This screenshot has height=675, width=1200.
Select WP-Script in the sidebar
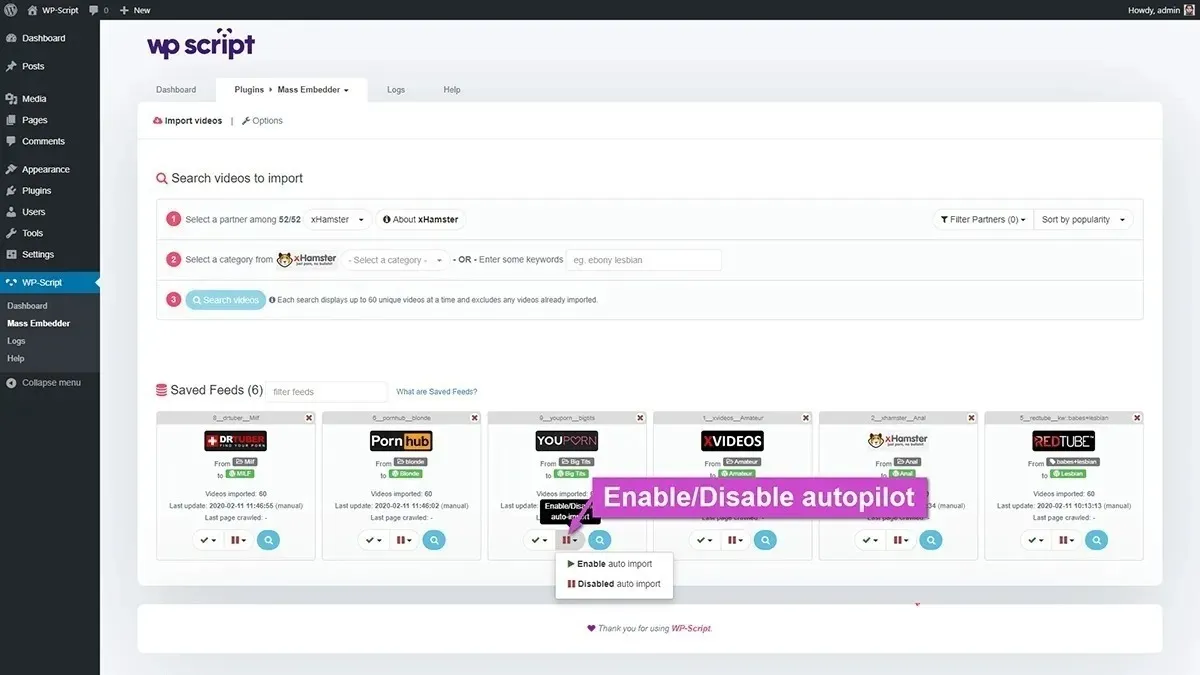click(49, 282)
